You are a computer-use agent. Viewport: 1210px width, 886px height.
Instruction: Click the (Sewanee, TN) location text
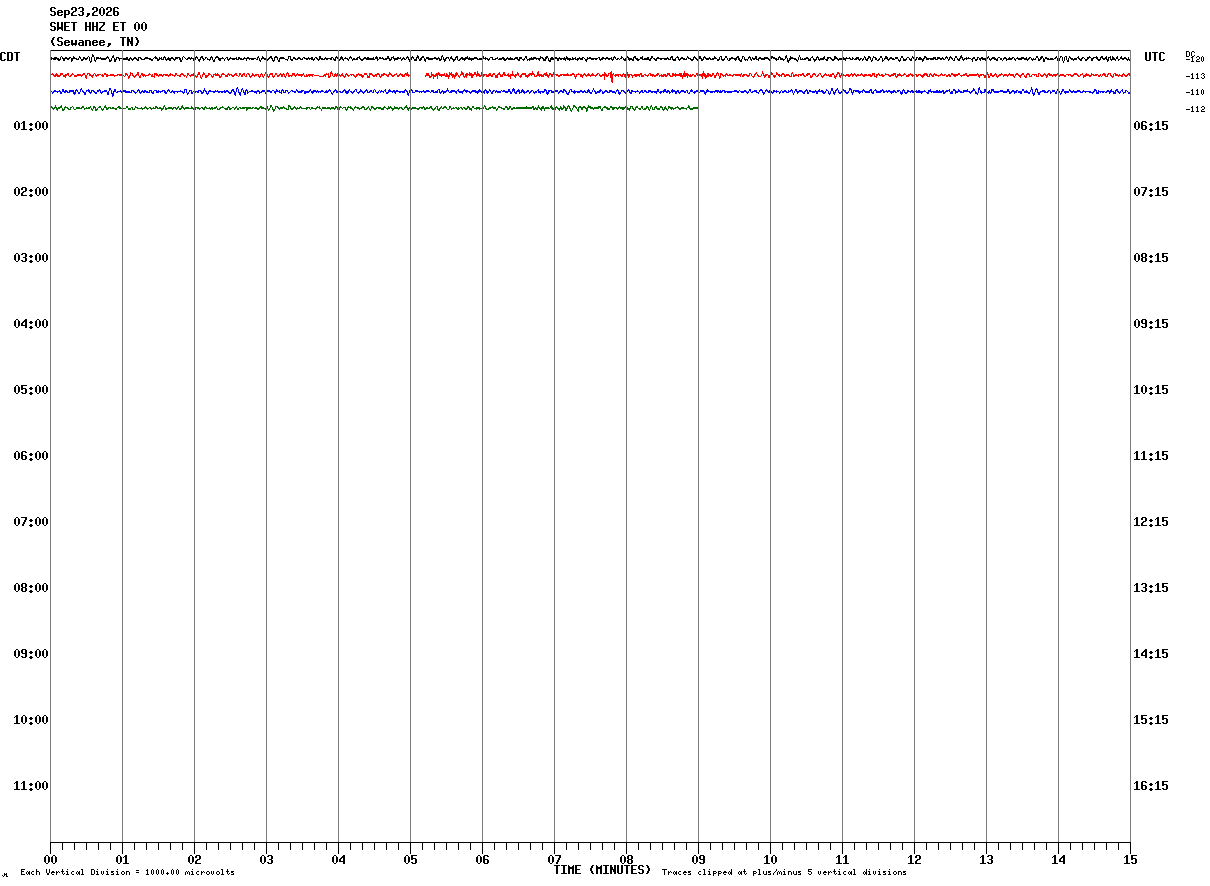click(x=95, y=42)
